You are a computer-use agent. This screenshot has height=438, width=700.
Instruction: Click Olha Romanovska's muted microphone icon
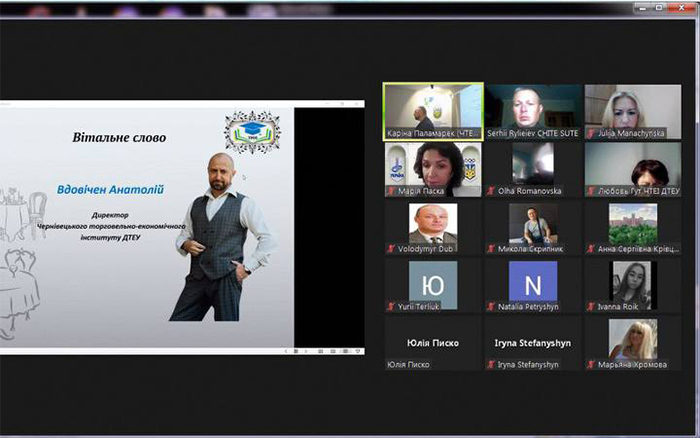pos(491,191)
